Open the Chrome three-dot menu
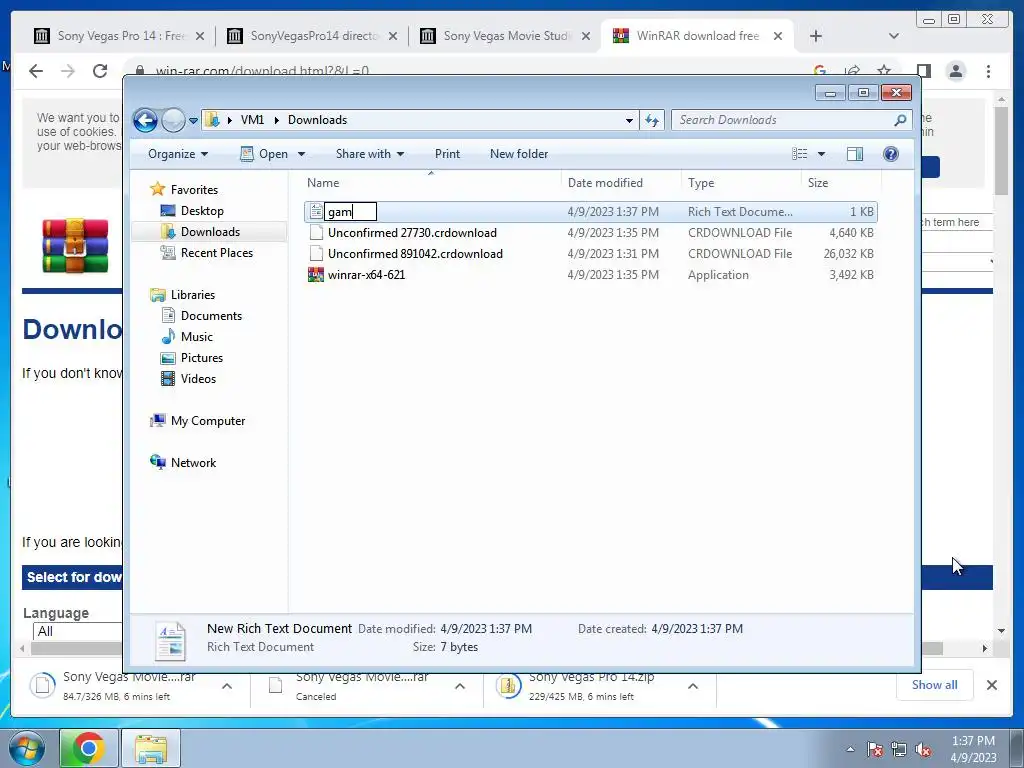Image resolution: width=1024 pixels, height=768 pixels. point(989,71)
